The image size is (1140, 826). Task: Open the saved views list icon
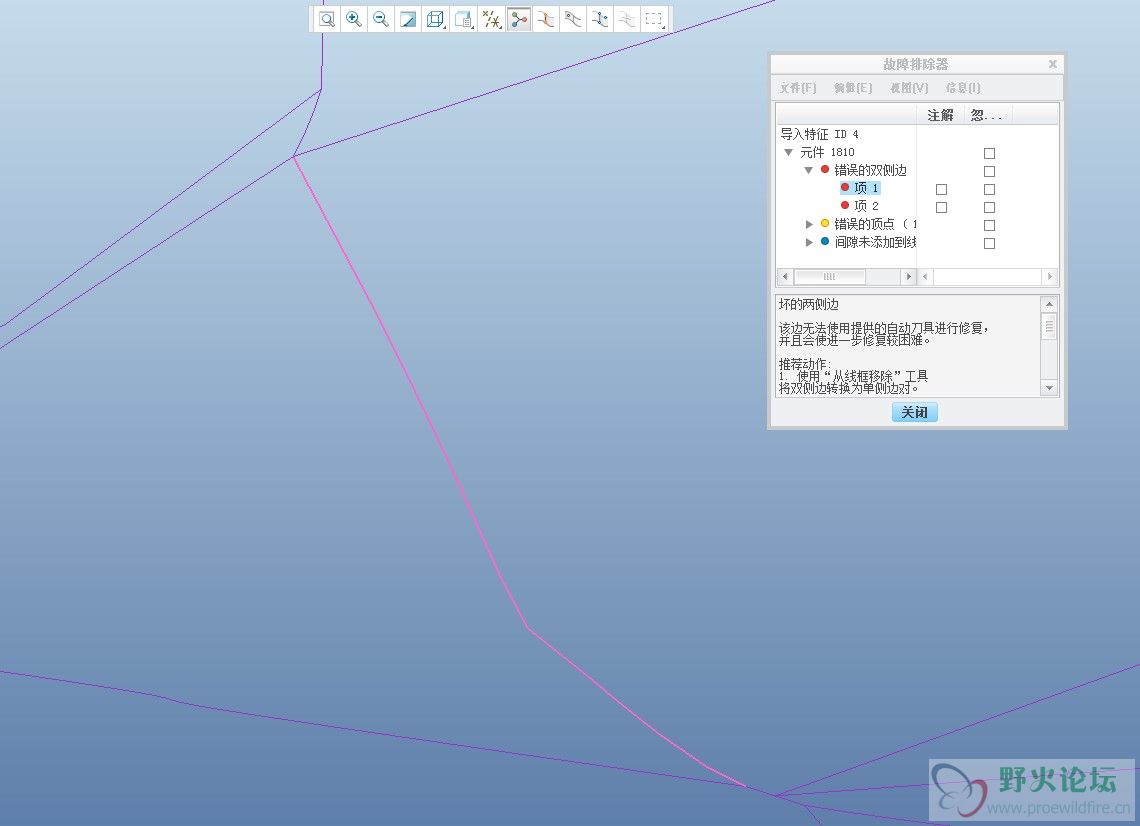[463, 19]
